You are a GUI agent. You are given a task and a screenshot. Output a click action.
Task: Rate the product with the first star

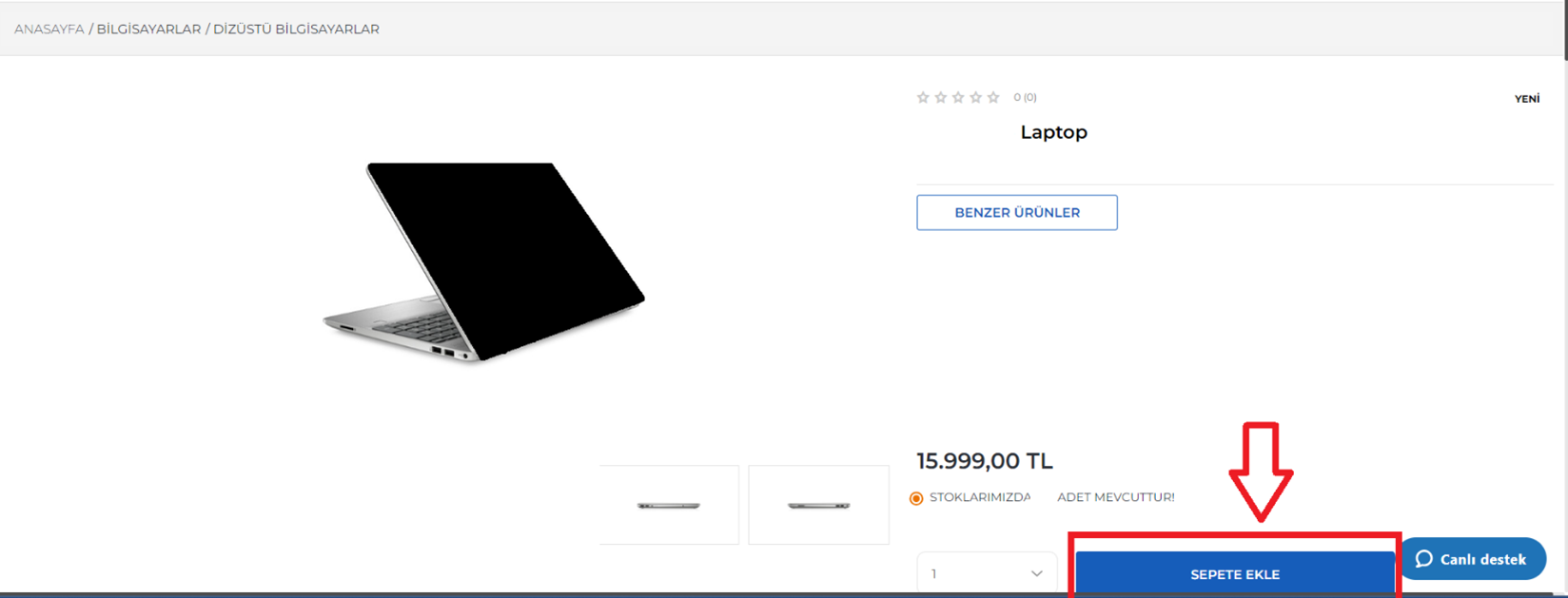[x=923, y=97]
